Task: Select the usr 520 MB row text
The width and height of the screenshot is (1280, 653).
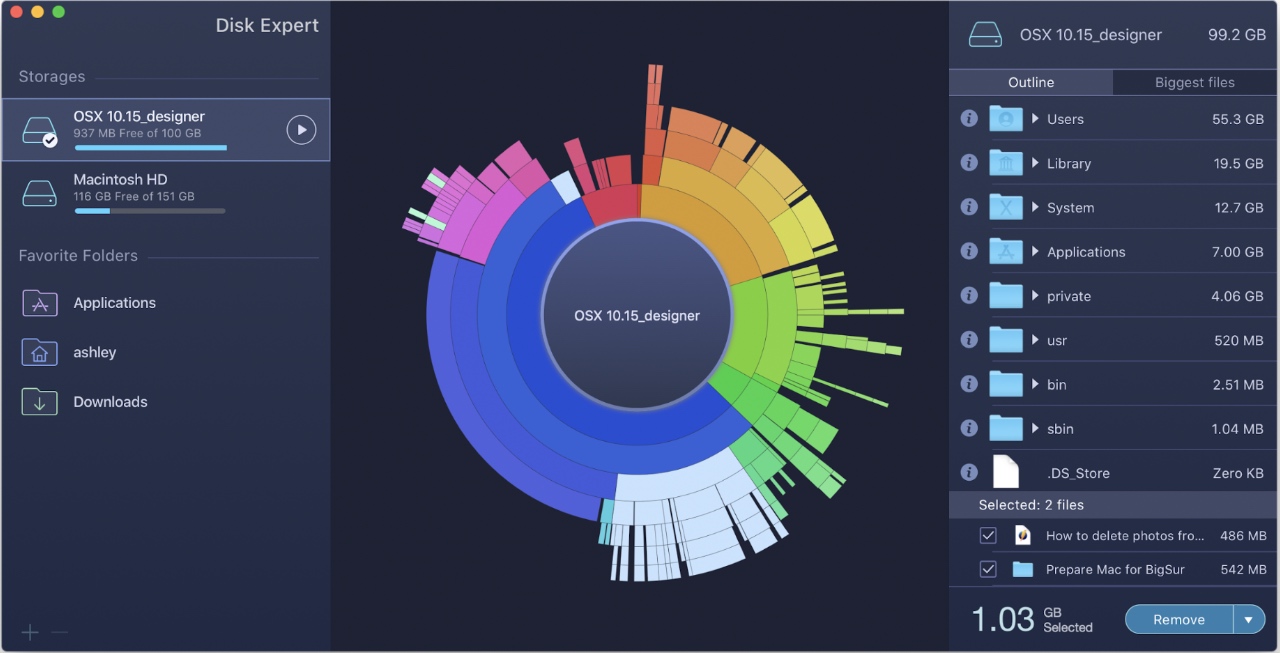Action: click(x=1058, y=340)
